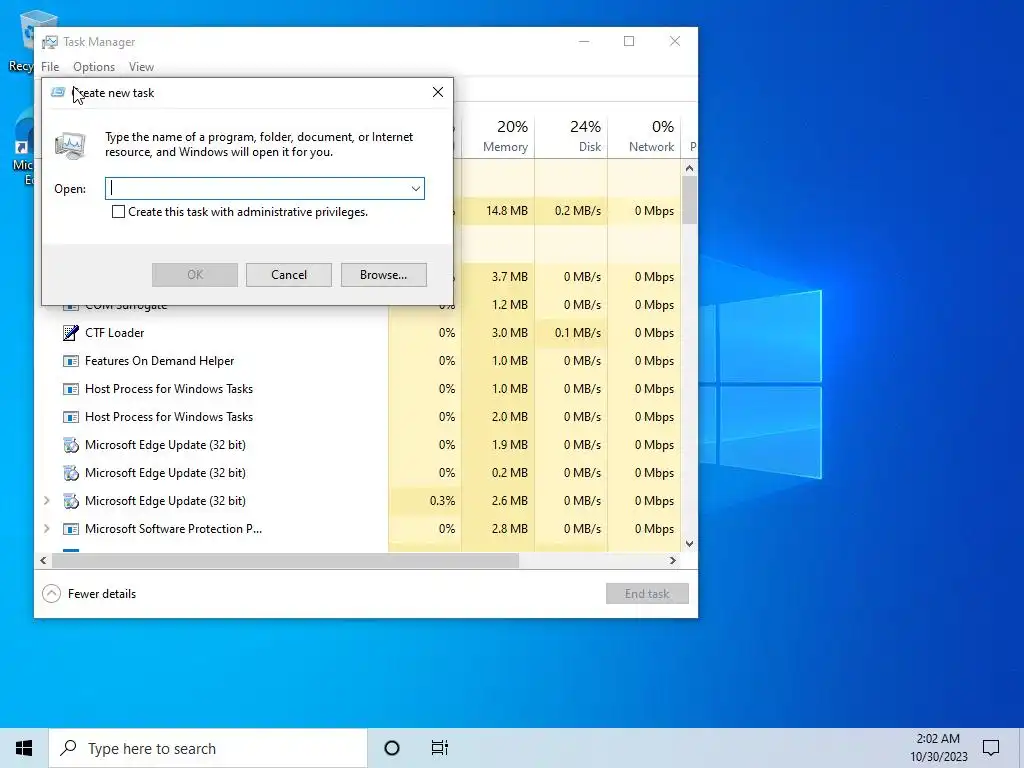Open the View menu in Task Manager
Screen dimensions: 1024x768
(x=141, y=67)
